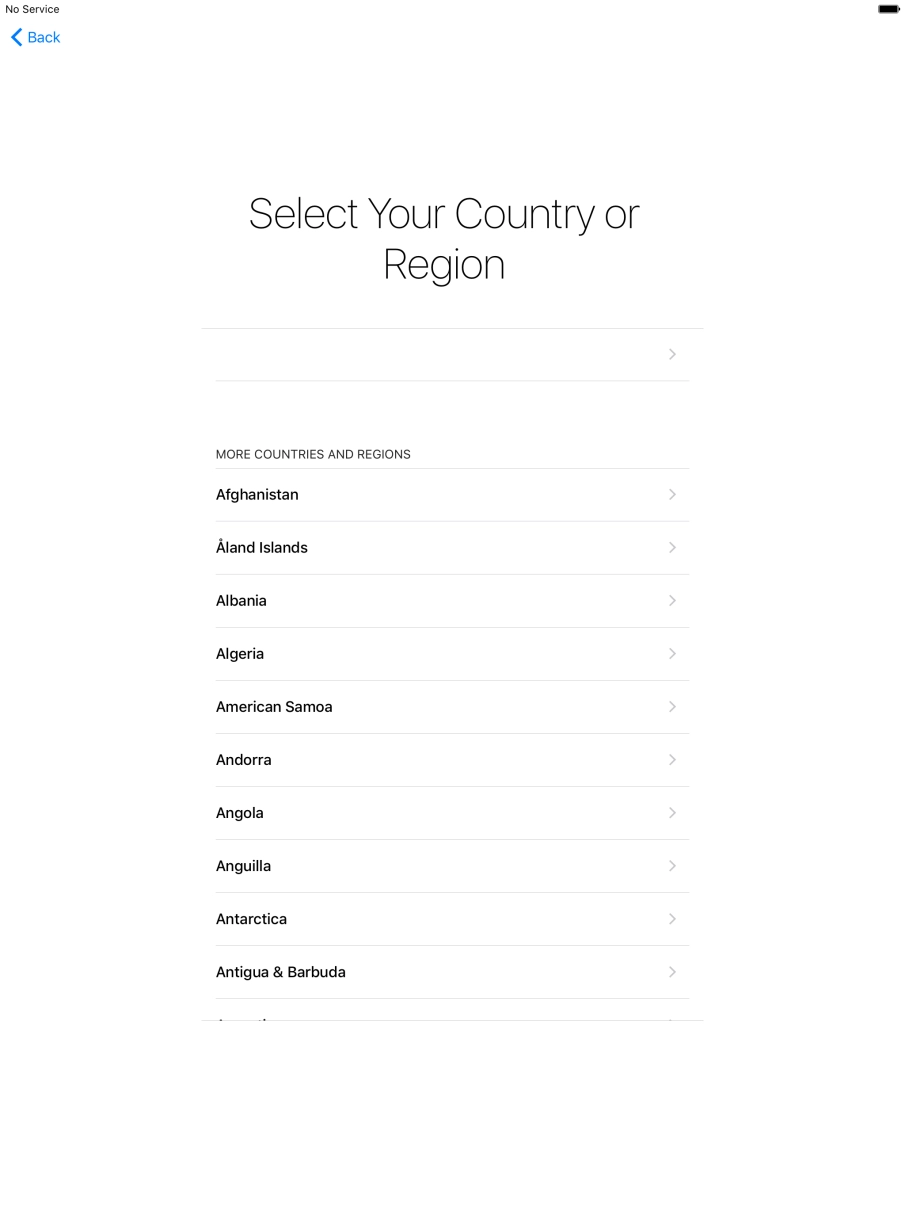This screenshot has height=1208, width=905.
Task: Expand the Algeria row chevron
Action: [672, 653]
